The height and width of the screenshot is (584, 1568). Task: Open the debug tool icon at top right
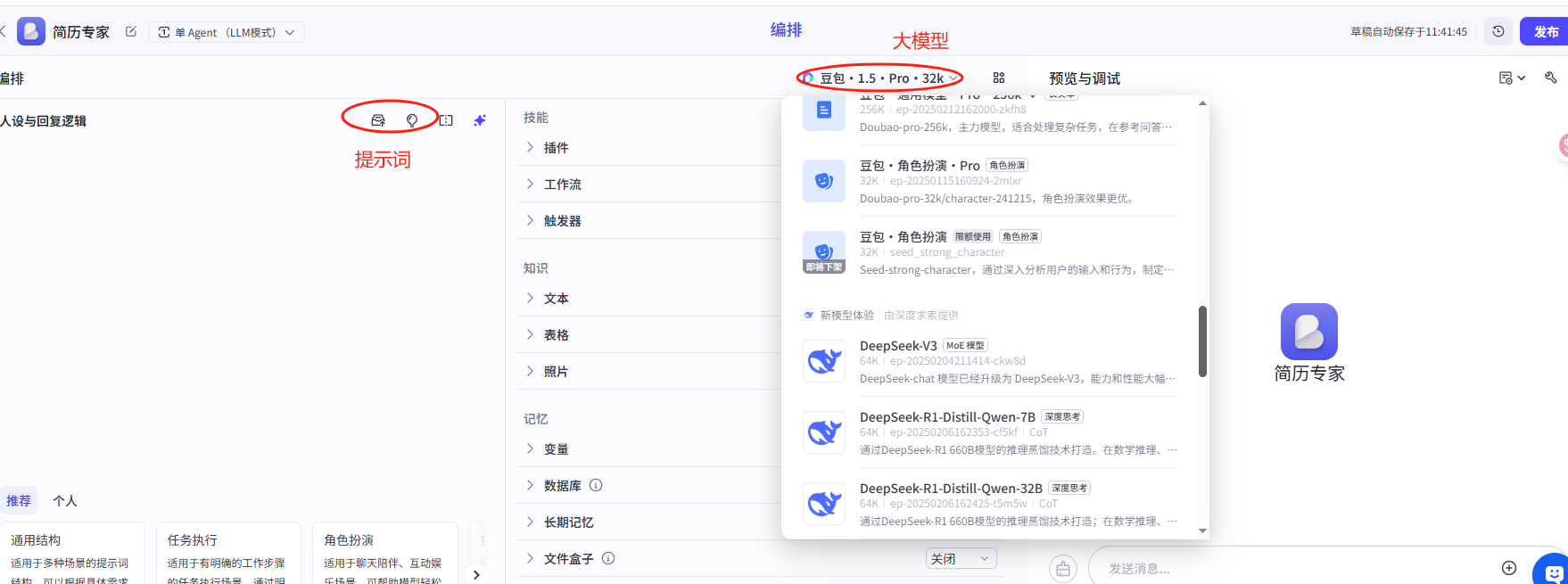tap(1551, 78)
